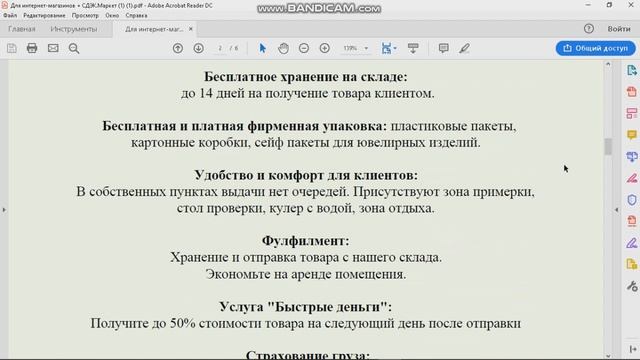Image resolution: width=640 pixels, height=360 pixels.
Task: Switch to the Инструменты tab
Action: coord(74,29)
